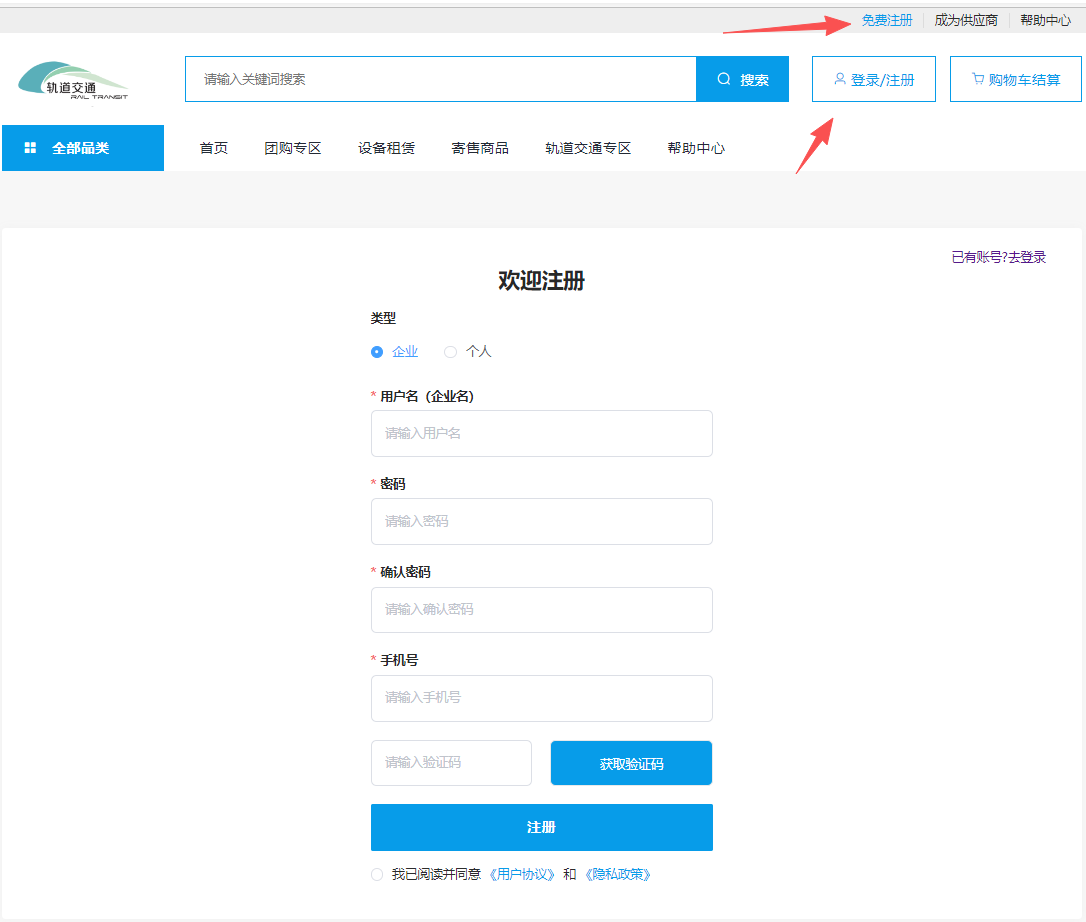
Task: Click the user icon for login/register
Action: pos(840,79)
